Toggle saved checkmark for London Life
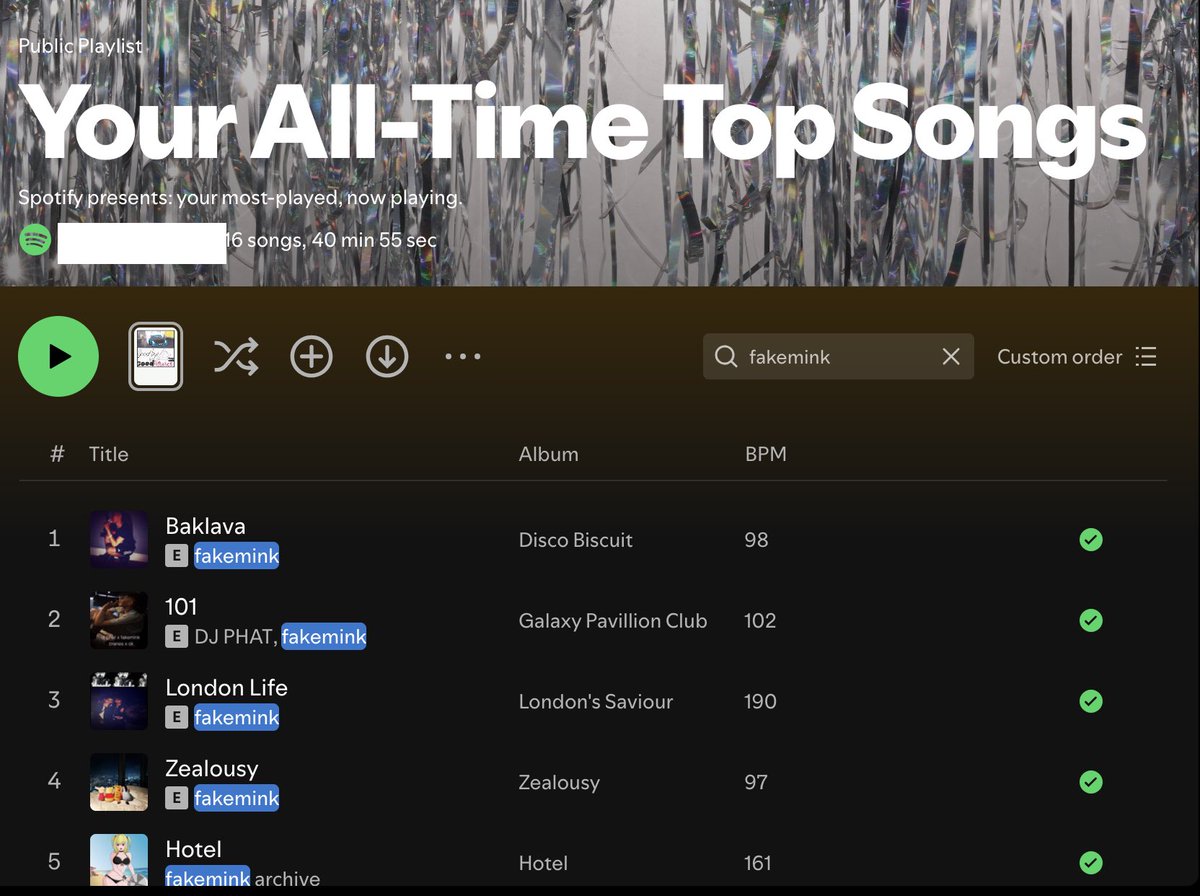 (x=1091, y=702)
